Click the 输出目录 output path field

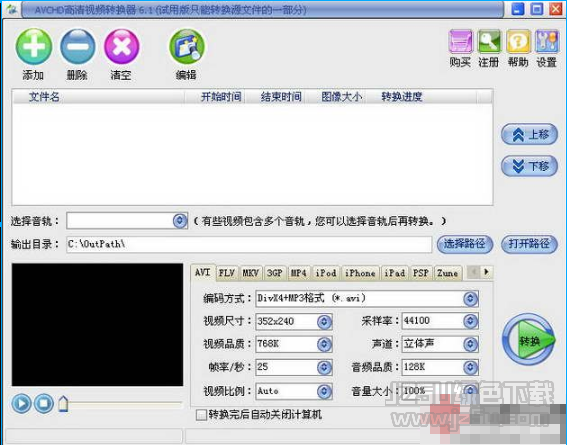pyautogui.click(x=249, y=244)
